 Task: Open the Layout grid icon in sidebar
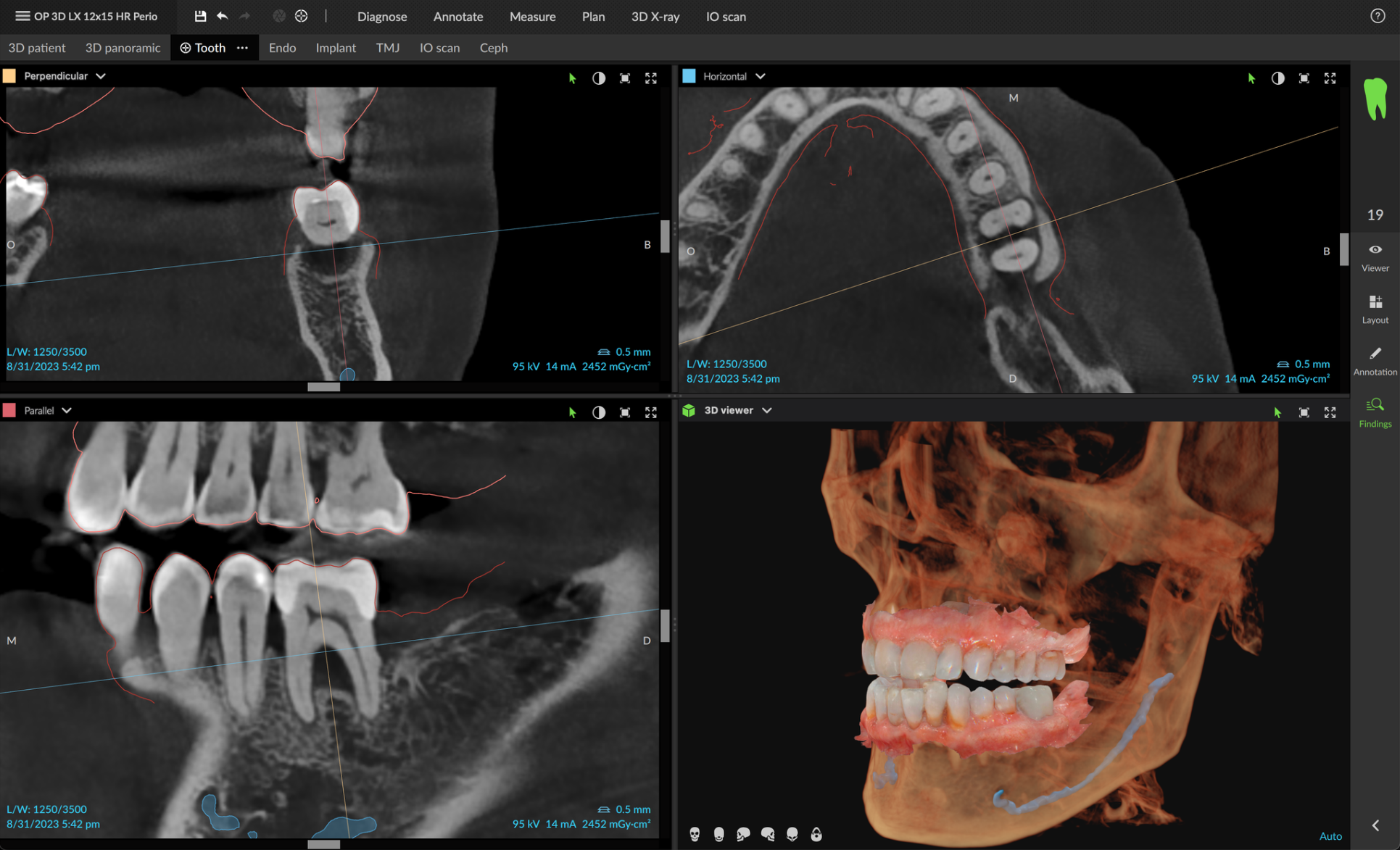pyautogui.click(x=1375, y=308)
